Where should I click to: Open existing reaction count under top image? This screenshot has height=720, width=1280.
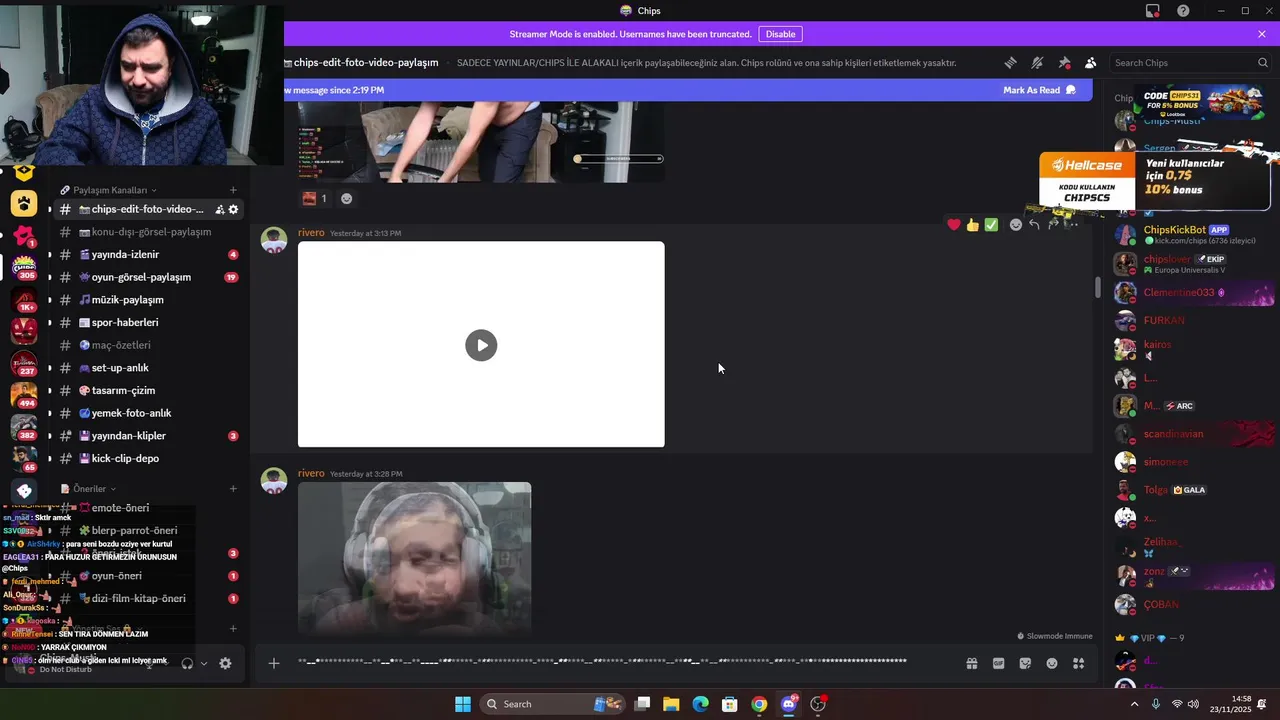click(x=315, y=198)
